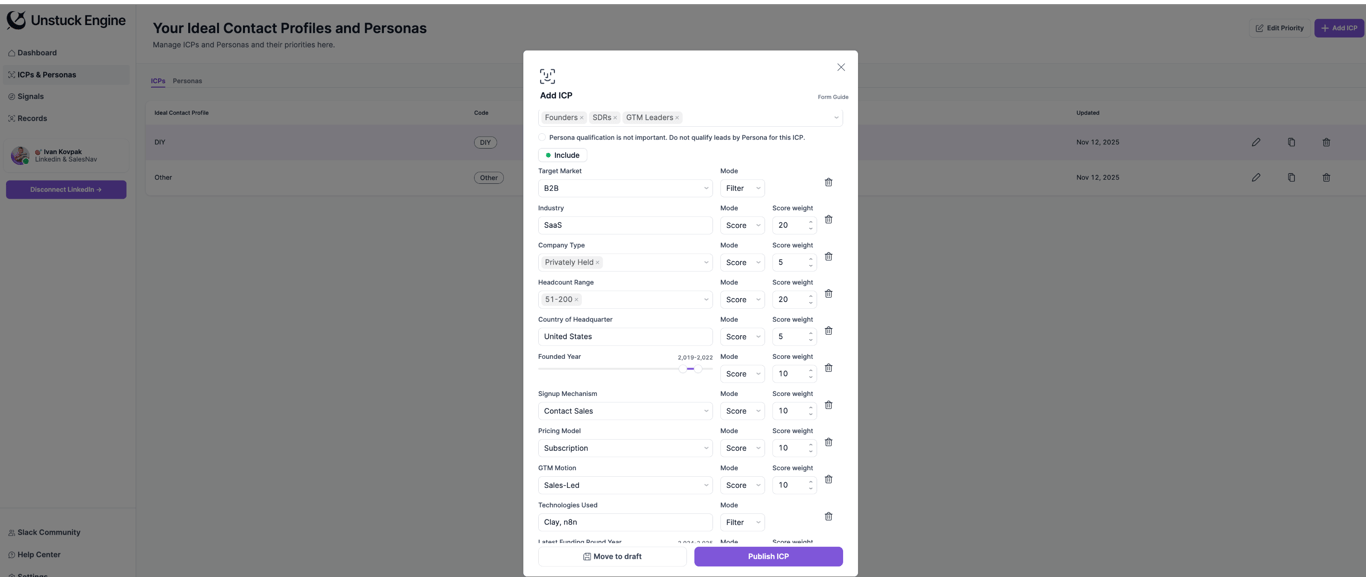Click the Publish ICP button

[768, 557]
